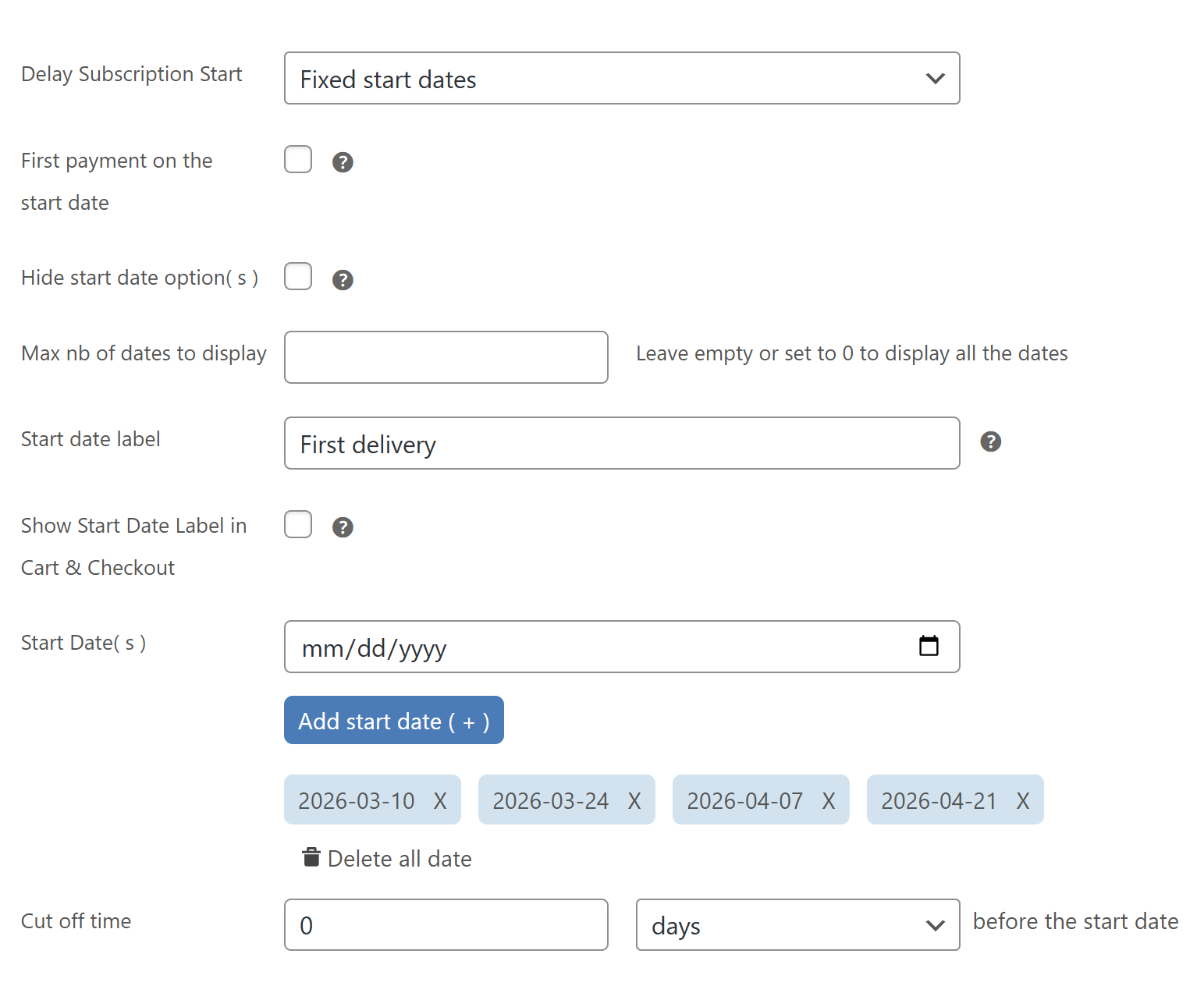Open the Delay Subscription Start dropdown
The width and height of the screenshot is (1204, 1007).
[x=621, y=78]
